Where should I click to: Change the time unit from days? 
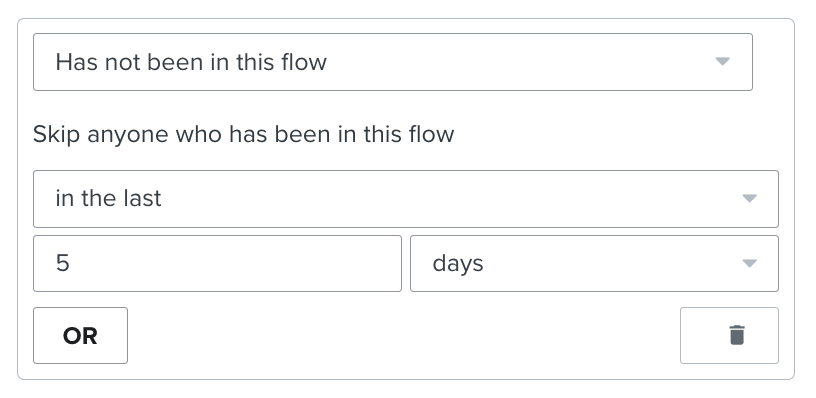tap(594, 263)
